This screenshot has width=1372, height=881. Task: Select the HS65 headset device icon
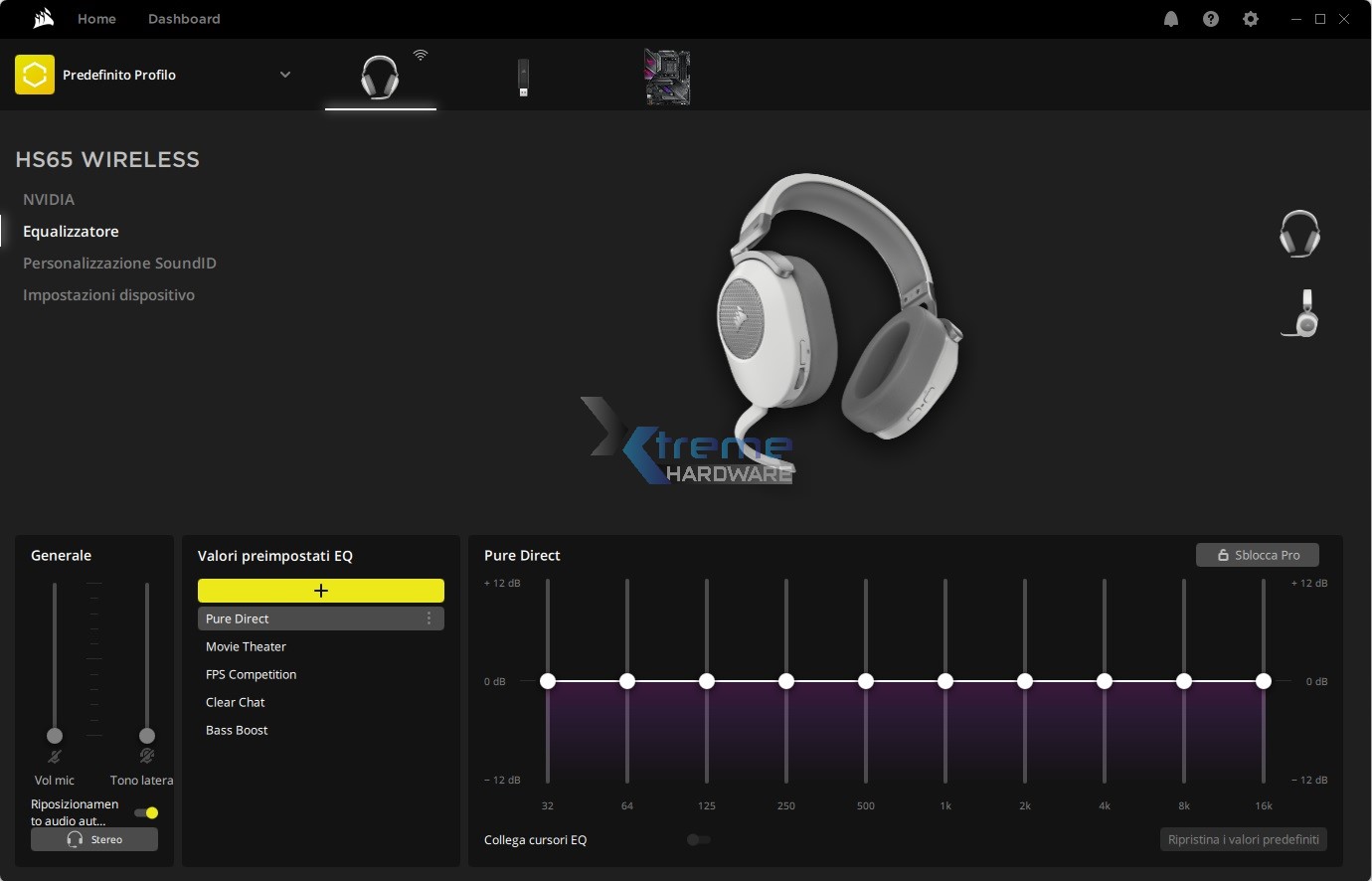tap(380, 77)
